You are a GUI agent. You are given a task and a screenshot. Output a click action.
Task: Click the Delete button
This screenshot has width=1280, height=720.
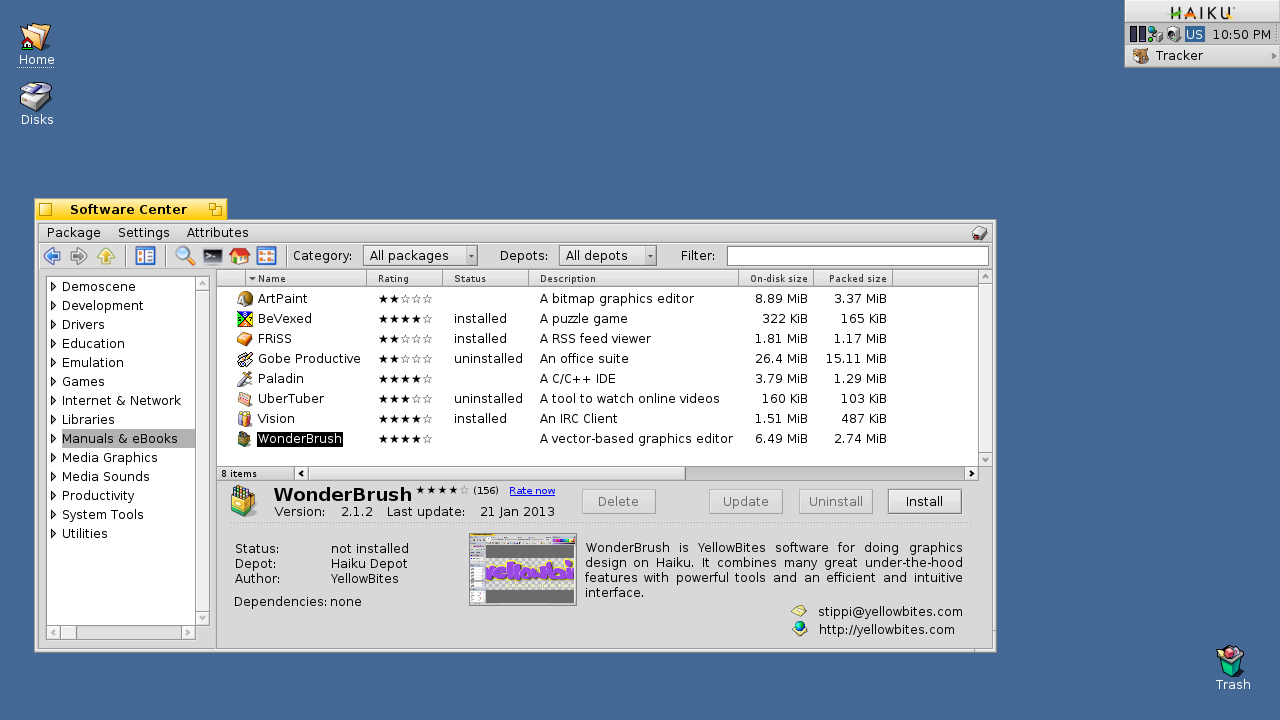(618, 502)
